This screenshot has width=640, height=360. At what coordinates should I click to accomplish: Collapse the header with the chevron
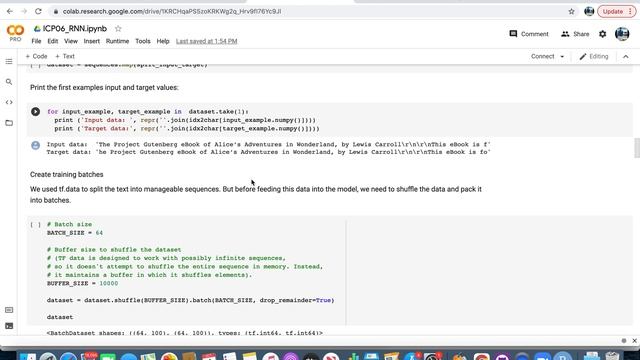(626, 56)
